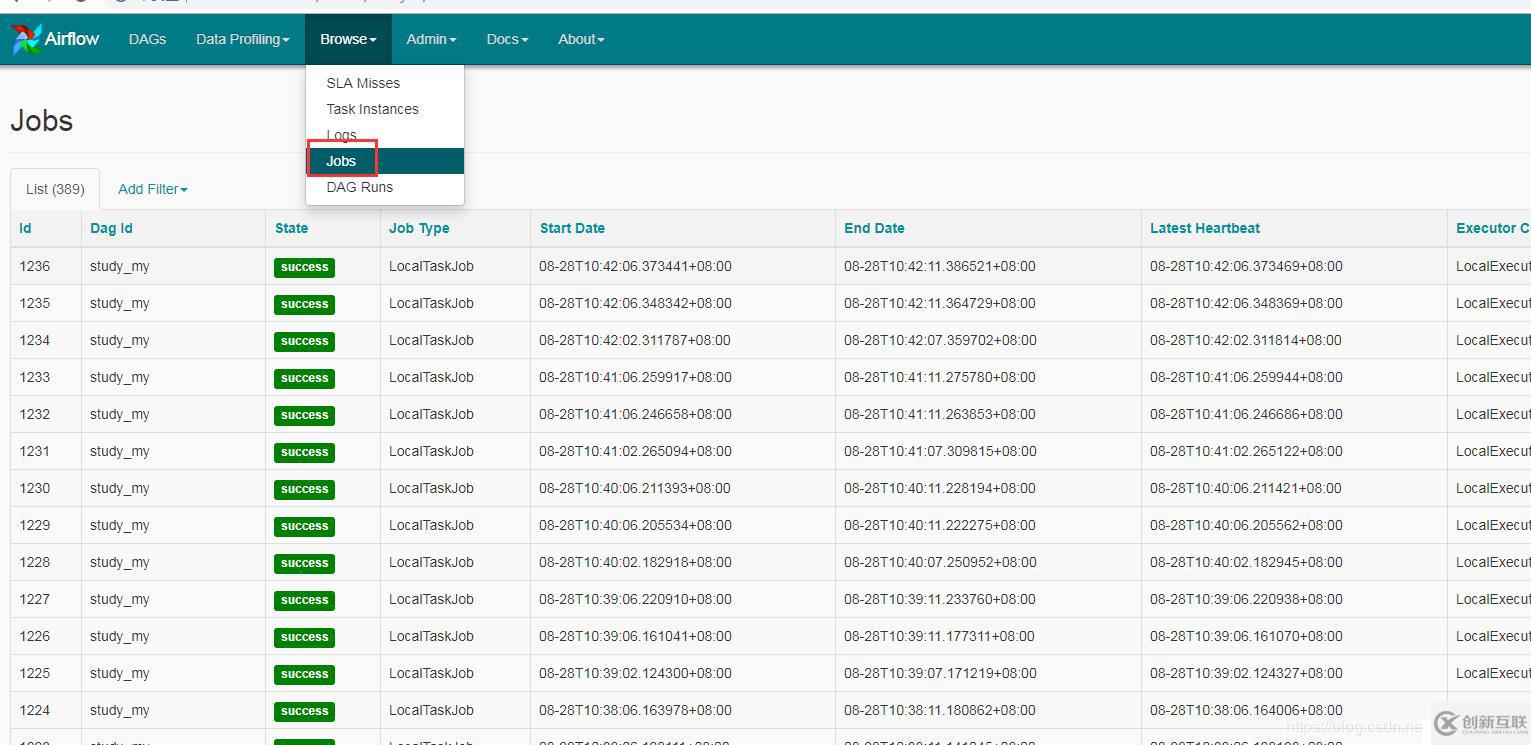Image resolution: width=1531 pixels, height=745 pixels.
Task: Select Jobs in the Browse menu
Action: 341,161
